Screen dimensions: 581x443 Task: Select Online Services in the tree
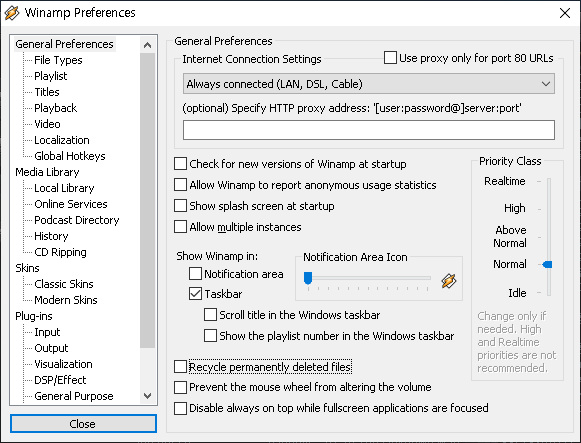point(71,204)
